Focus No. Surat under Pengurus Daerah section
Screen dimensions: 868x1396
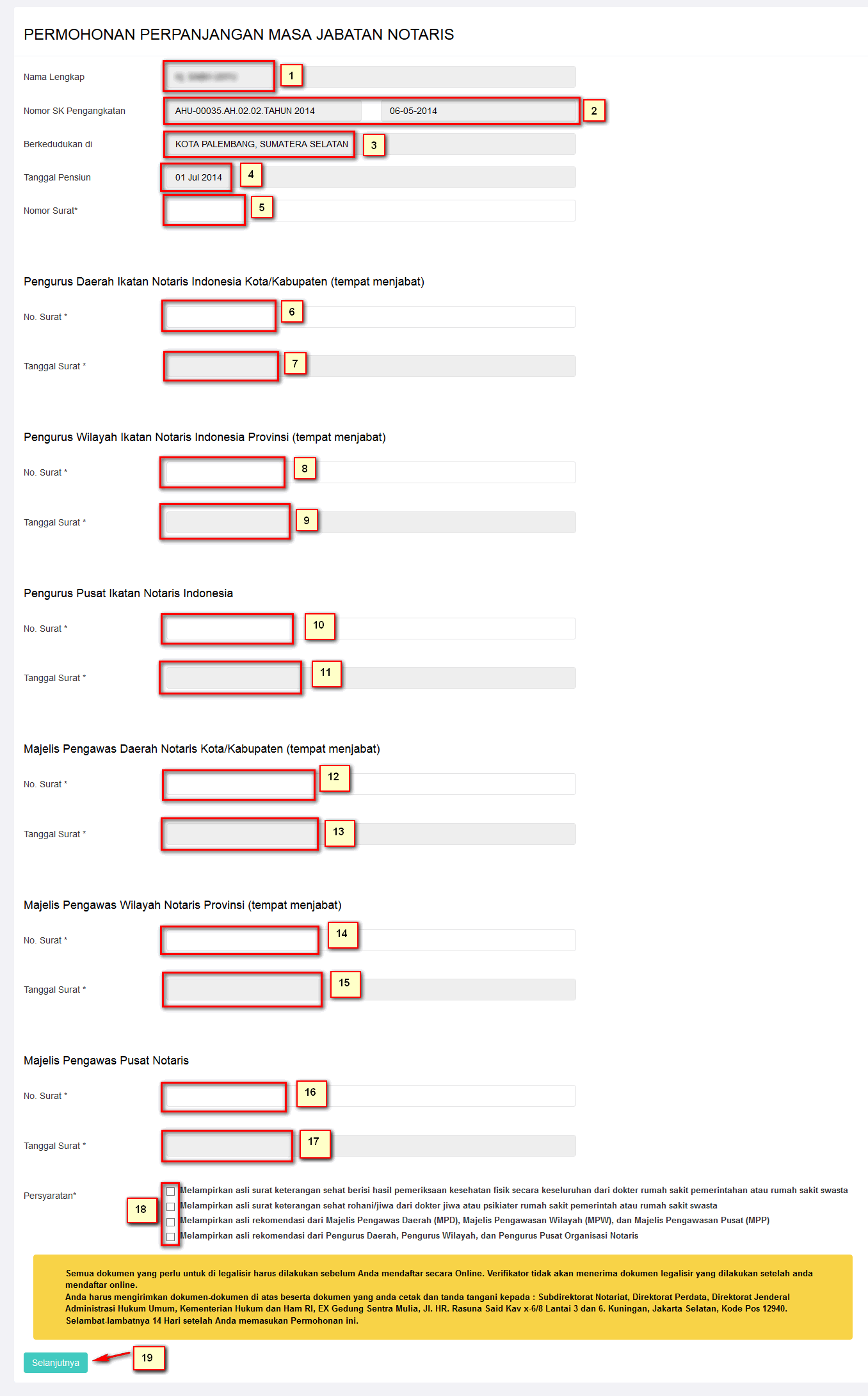pyautogui.click(x=369, y=317)
